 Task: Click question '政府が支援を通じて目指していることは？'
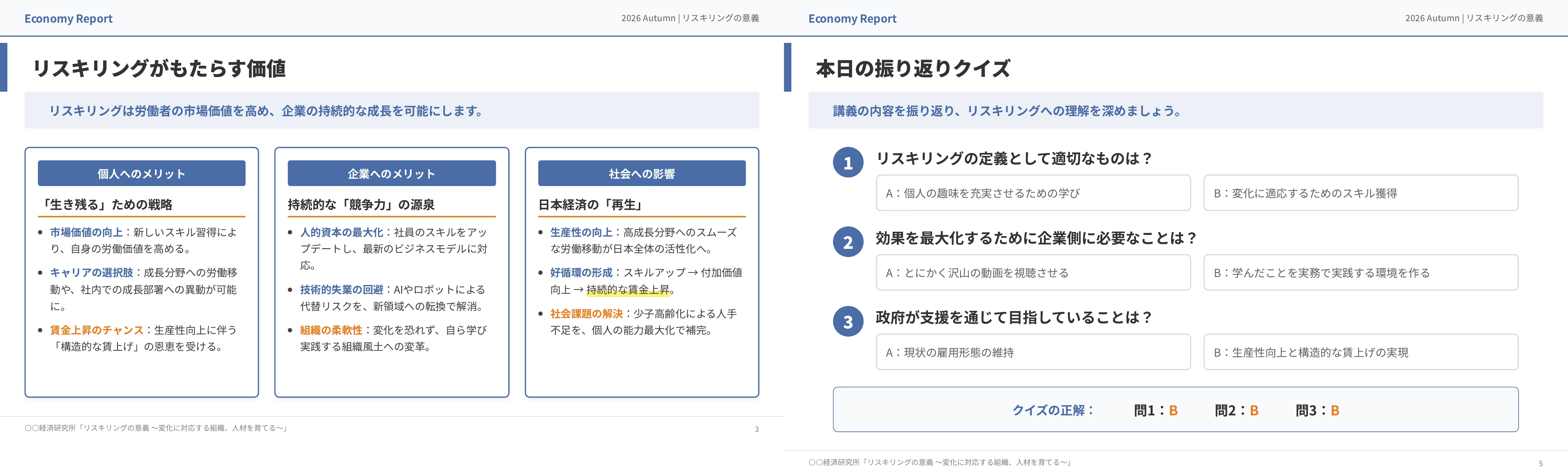pos(1014,318)
